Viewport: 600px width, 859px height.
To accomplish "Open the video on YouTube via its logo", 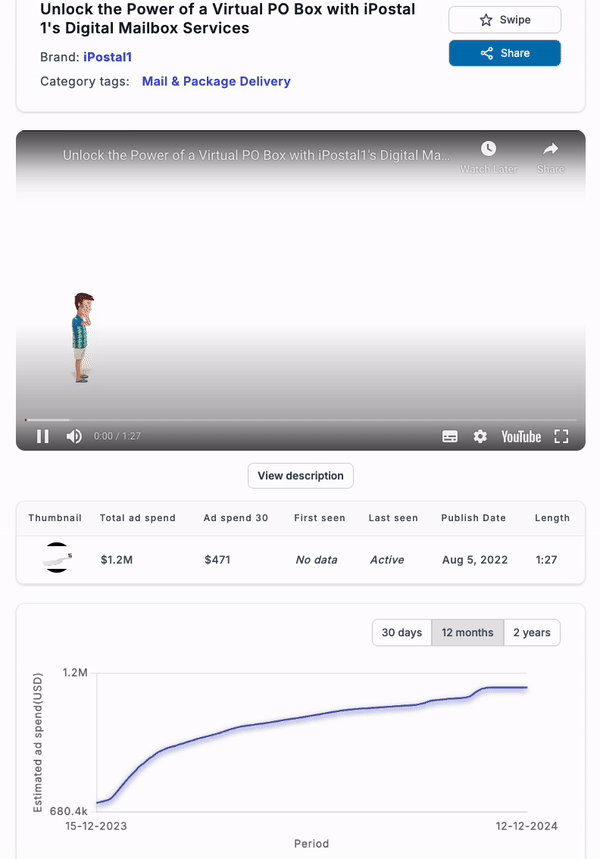I will 521,437.
